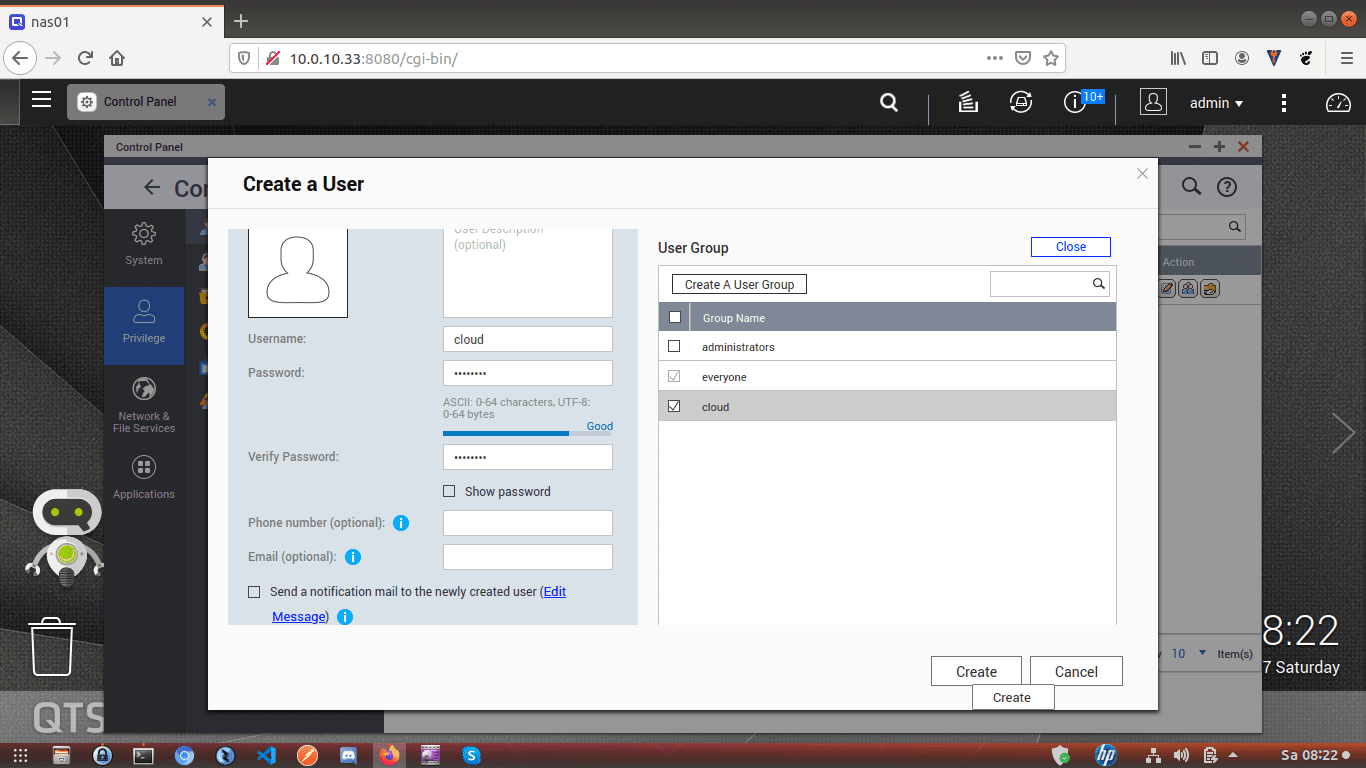Open Visual Studio Code from the taskbar

coord(266,755)
